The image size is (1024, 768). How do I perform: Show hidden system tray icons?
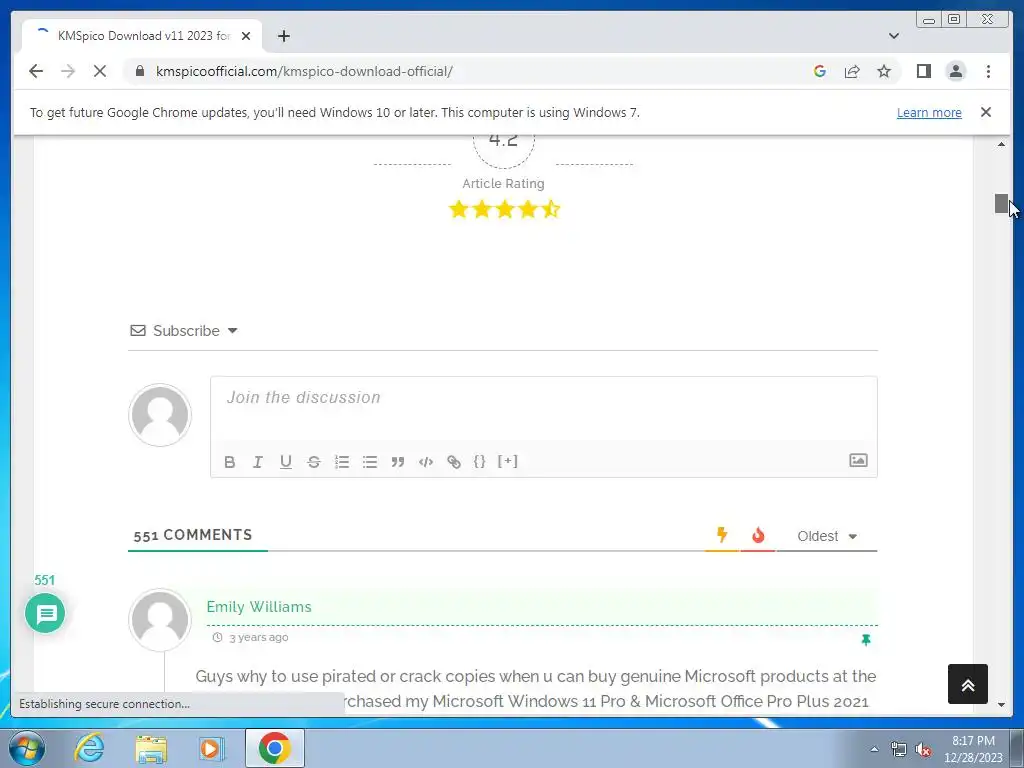(874, 749)
